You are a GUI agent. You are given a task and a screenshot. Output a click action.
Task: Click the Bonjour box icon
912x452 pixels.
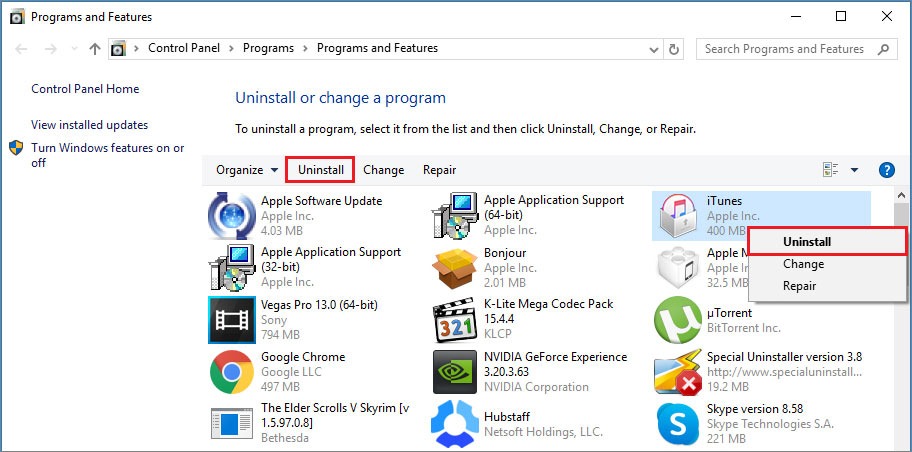455,268
